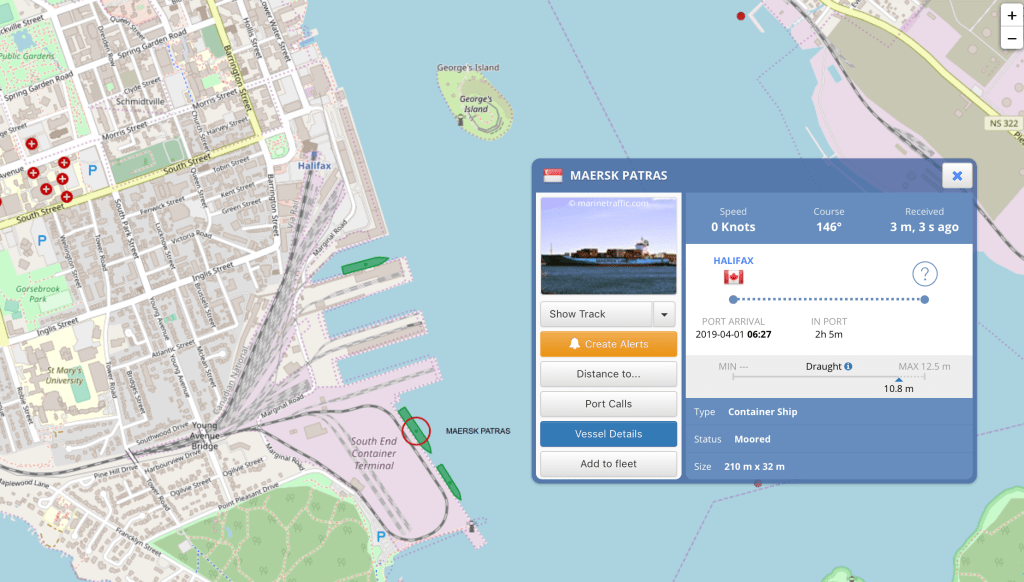Create alerts for this vessel
Screen dimensions: 1024x582
click(x=608, y=344)
